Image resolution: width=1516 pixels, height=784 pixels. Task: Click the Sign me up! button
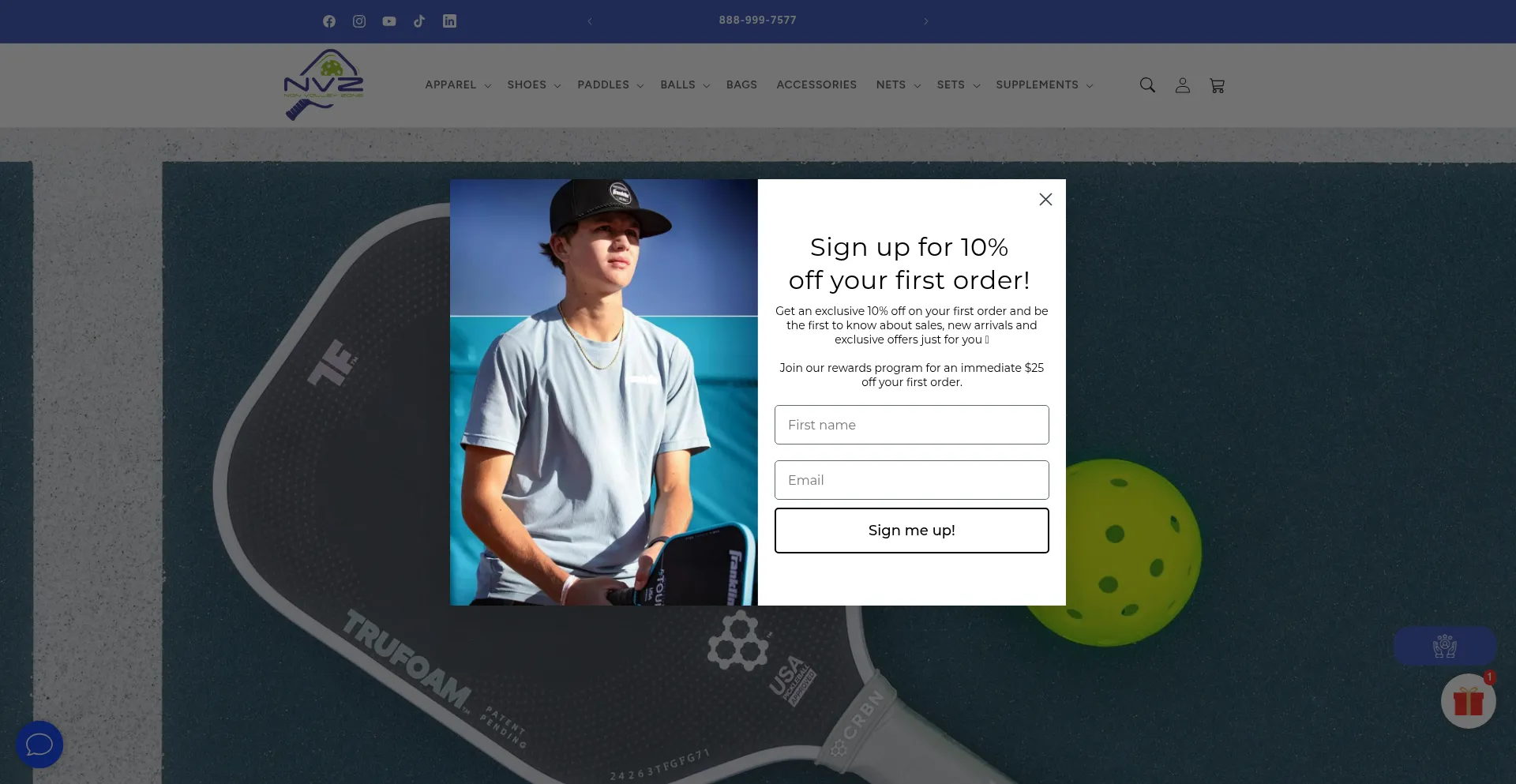912,531
